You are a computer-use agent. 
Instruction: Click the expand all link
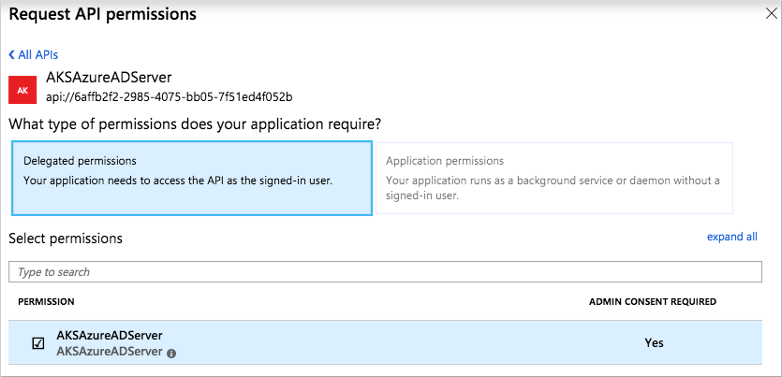(x=732, y=237)
